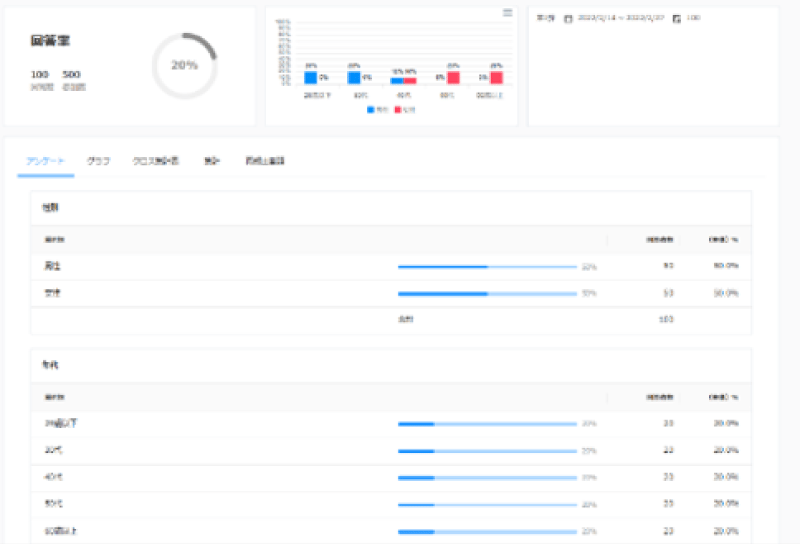Click the 性別 section title
Viewport: 800px width, 544px height.
tap(48, 208)
